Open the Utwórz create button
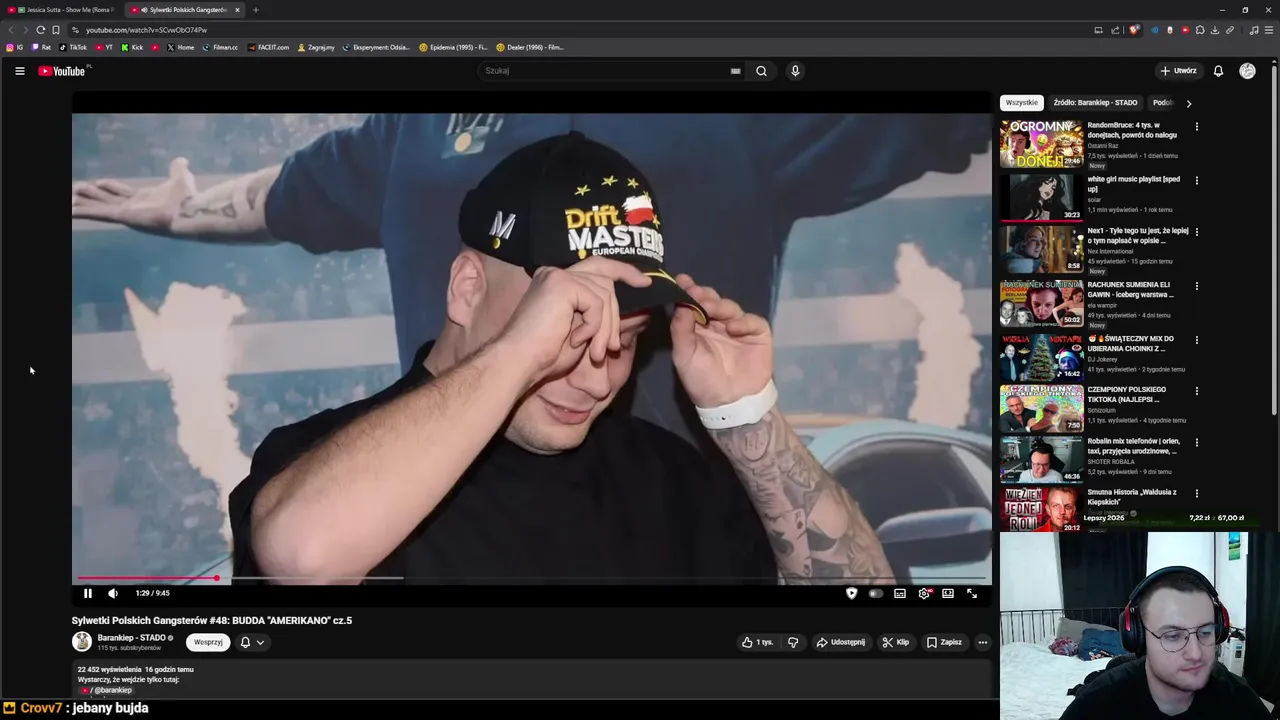This screenshot has width=1280, height=720. tap(1178, 71)
